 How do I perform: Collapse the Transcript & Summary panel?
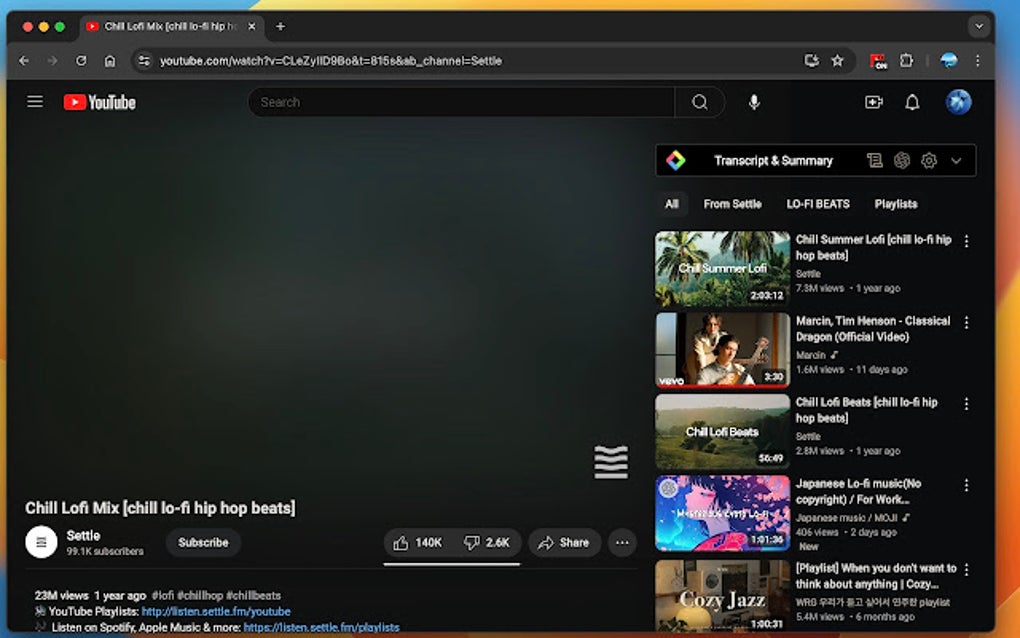pyautogui.click(x=954, y=160)
